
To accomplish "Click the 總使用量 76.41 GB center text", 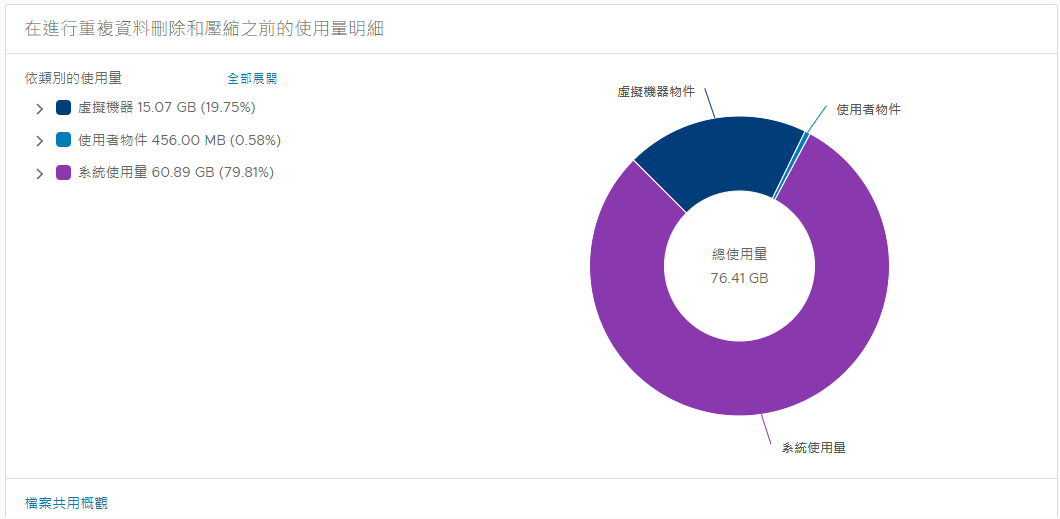I will [739, 267].
